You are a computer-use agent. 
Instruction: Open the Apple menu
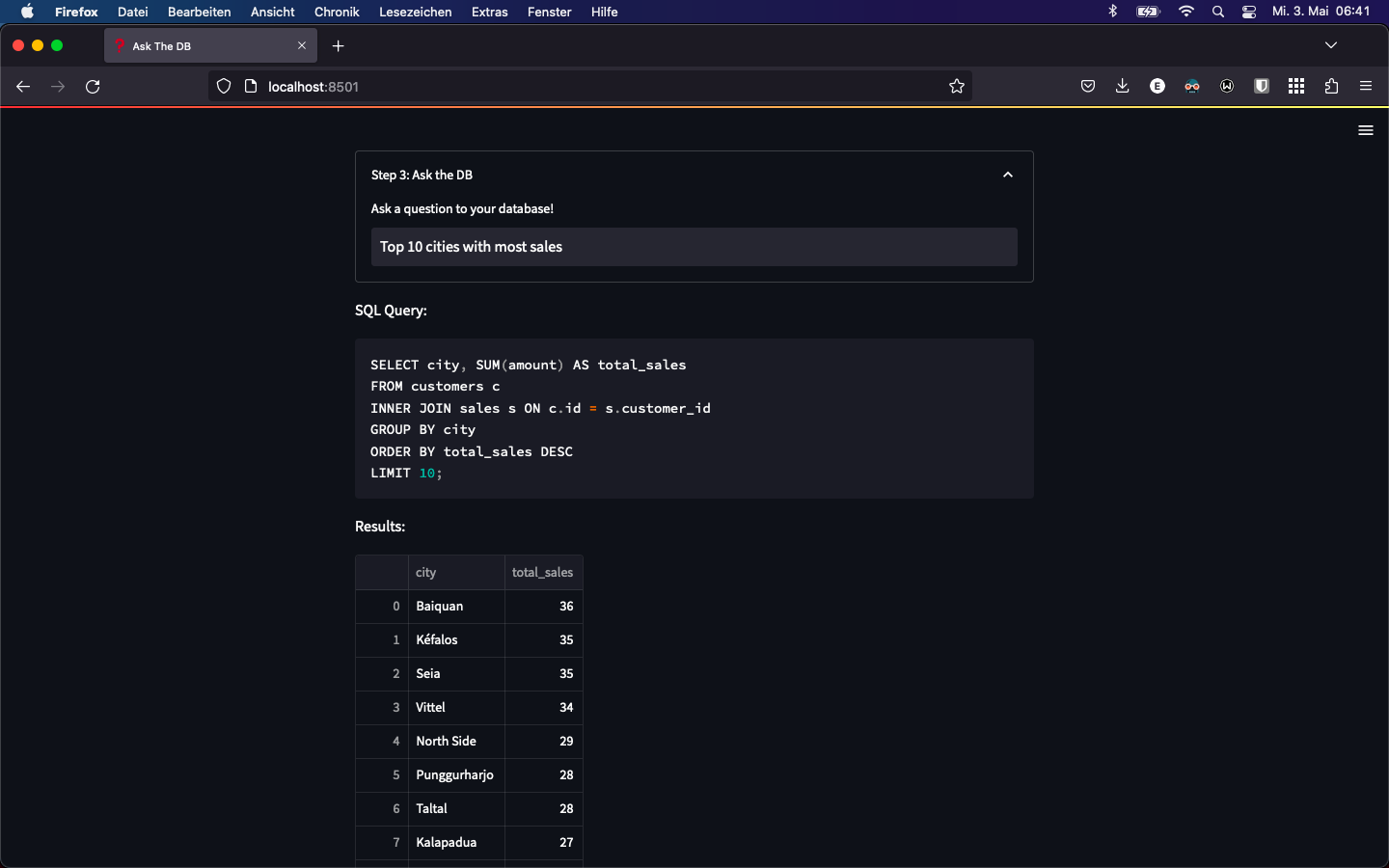point(27,12)
